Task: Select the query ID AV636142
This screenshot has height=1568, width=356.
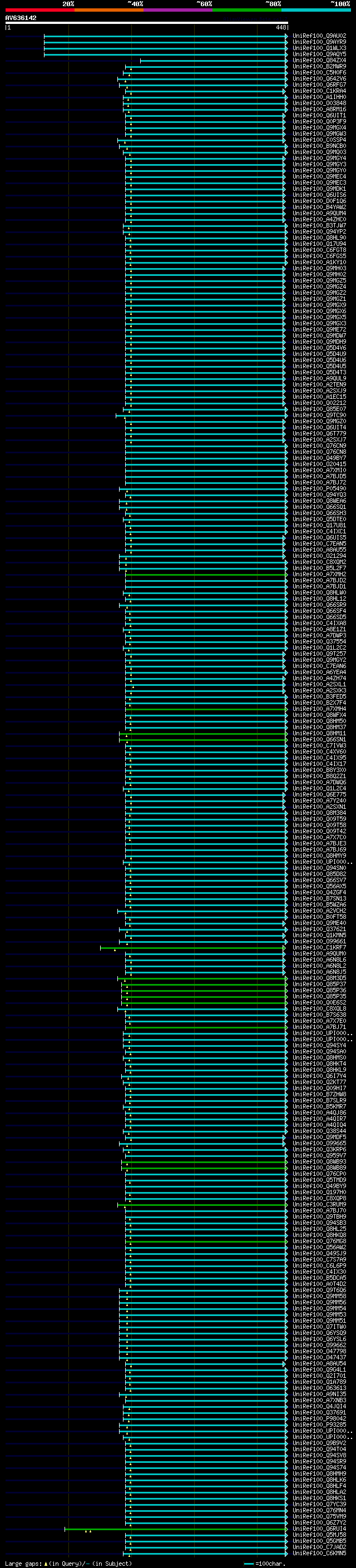Action: tap(21, 18)
